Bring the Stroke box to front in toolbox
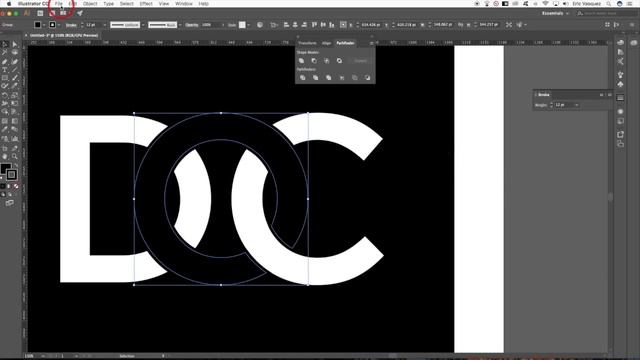This screenshot has height=360, width=640. pos(12,175)
